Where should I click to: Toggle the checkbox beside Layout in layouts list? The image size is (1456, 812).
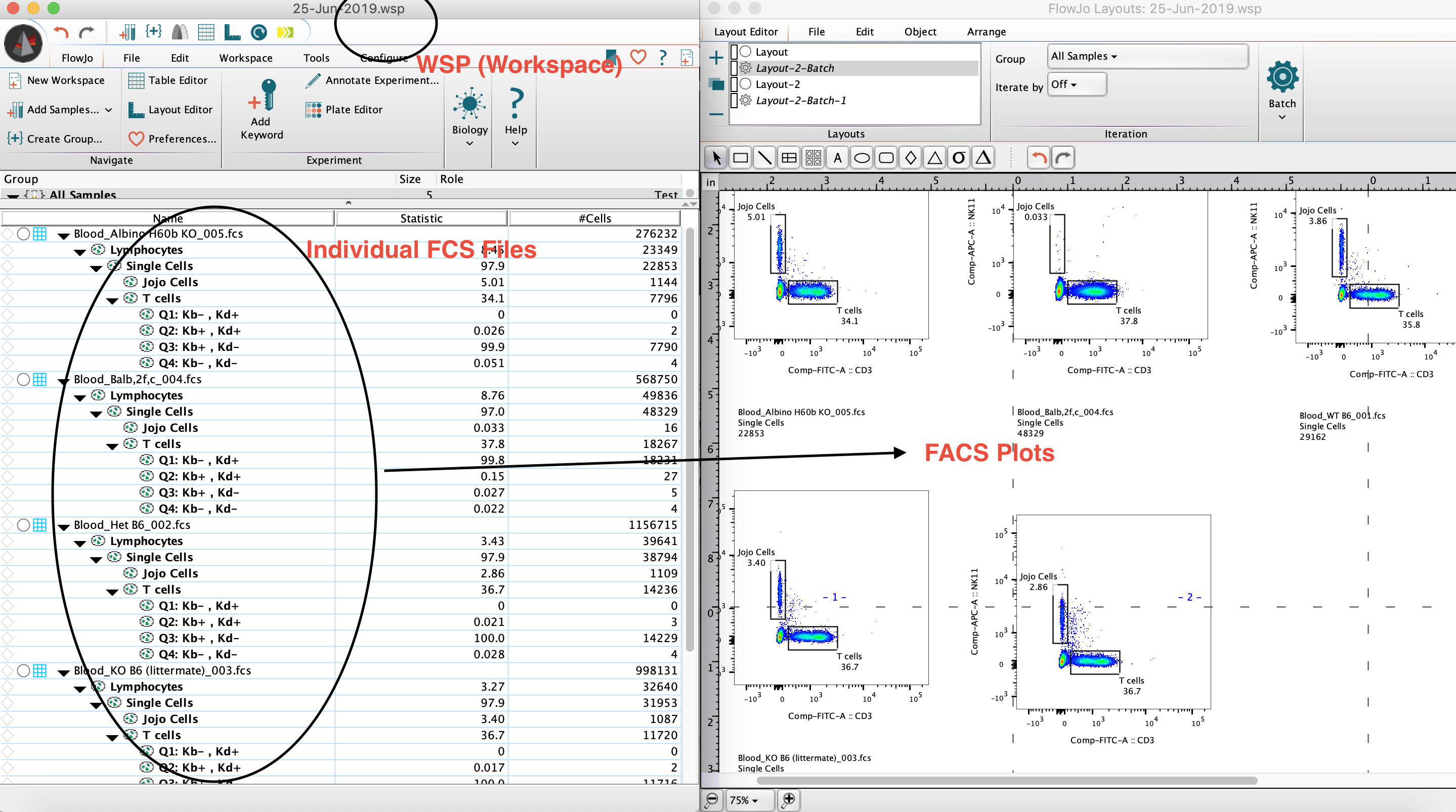(x=734, y=52)
